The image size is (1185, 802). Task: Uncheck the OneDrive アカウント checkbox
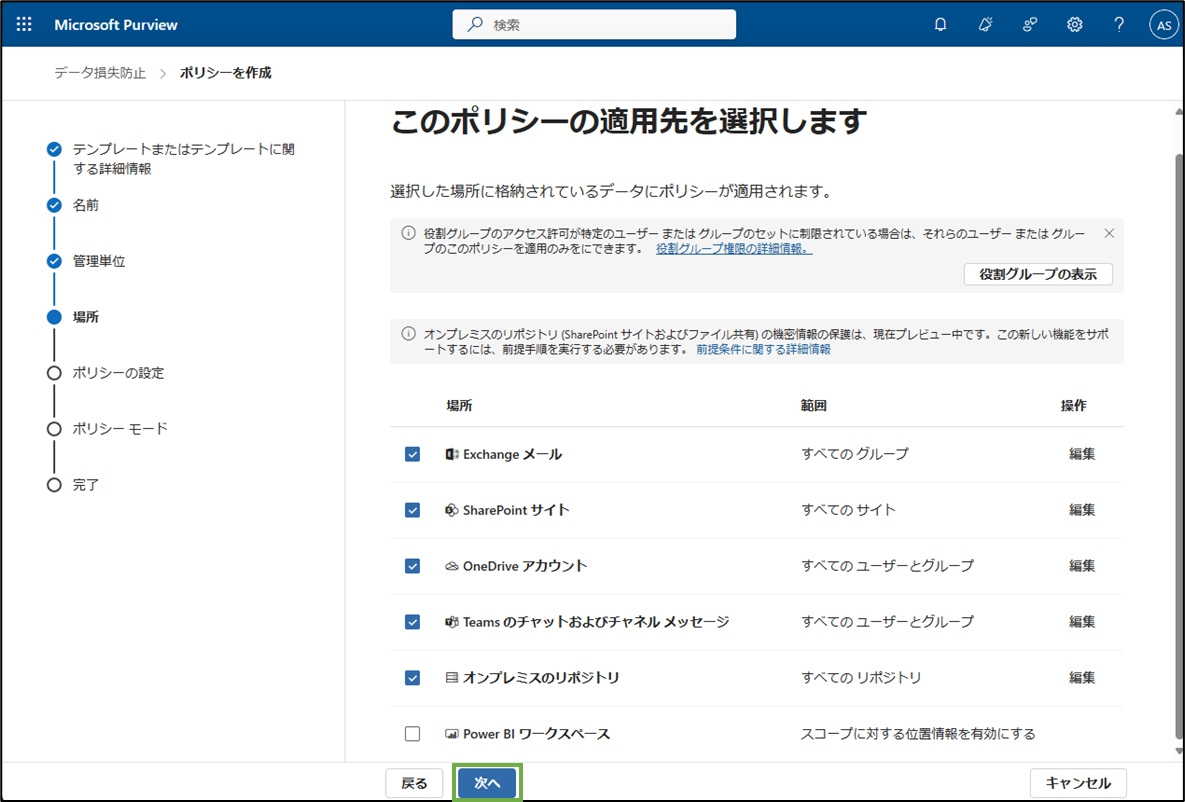coord(412,566)
